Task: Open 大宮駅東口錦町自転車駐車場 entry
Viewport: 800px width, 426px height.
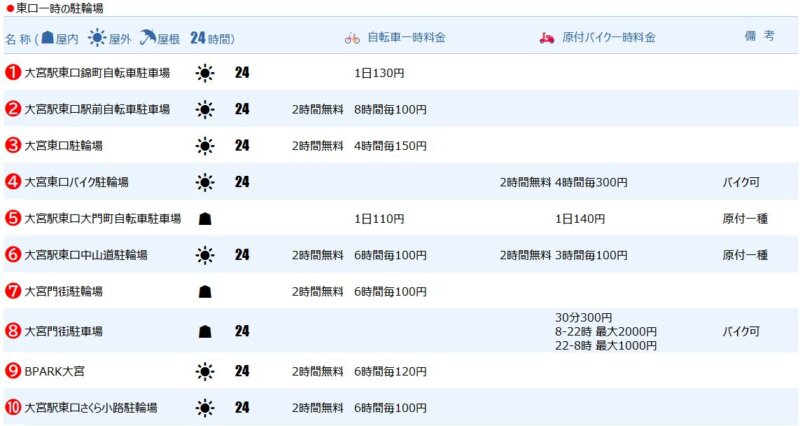Action: tap(97, 73)
